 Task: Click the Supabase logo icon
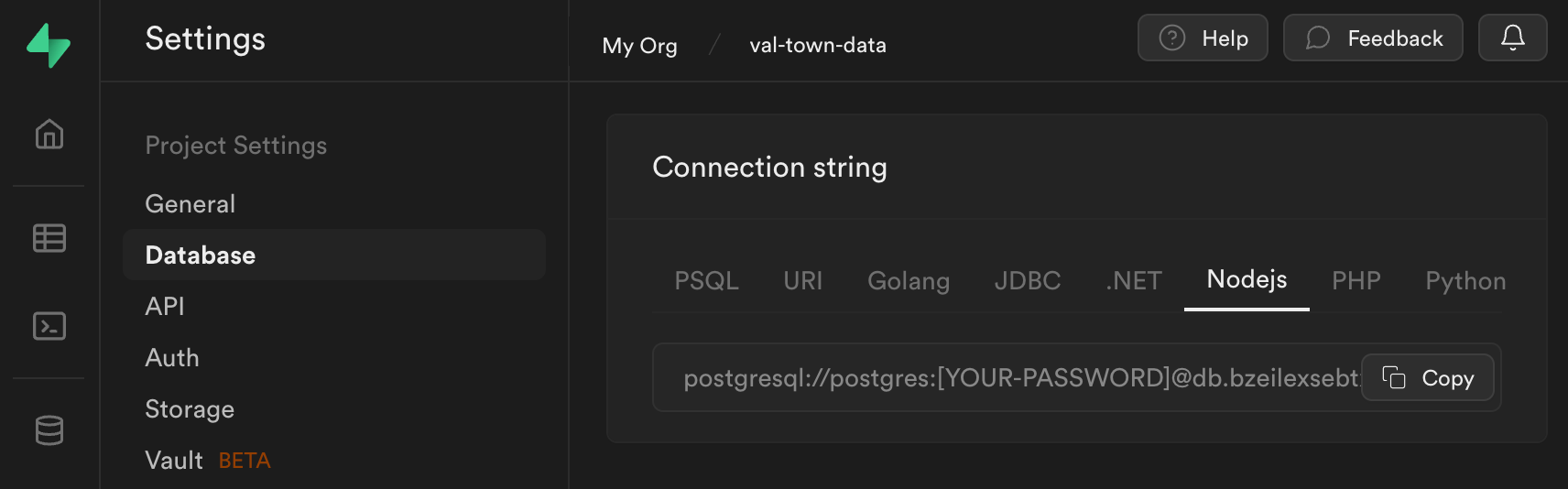49,45
